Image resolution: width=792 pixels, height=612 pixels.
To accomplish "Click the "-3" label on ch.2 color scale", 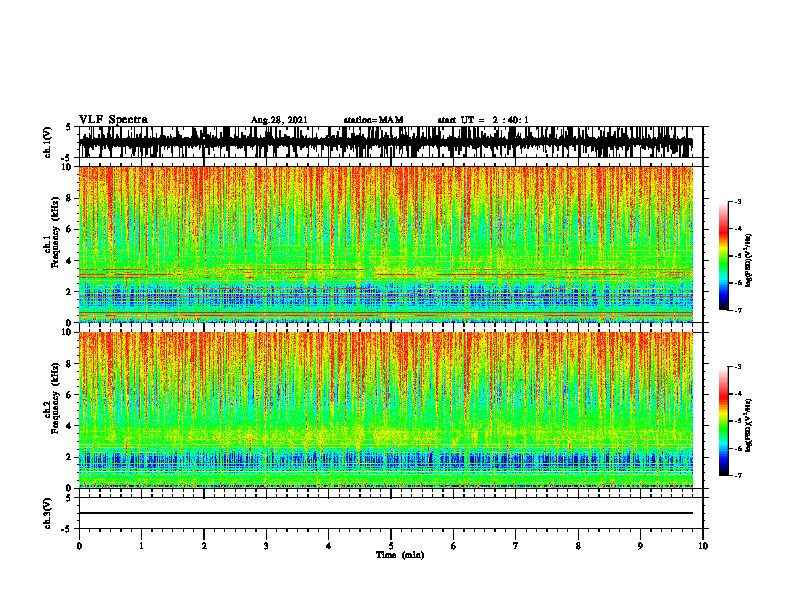I will tap(738, 367).
